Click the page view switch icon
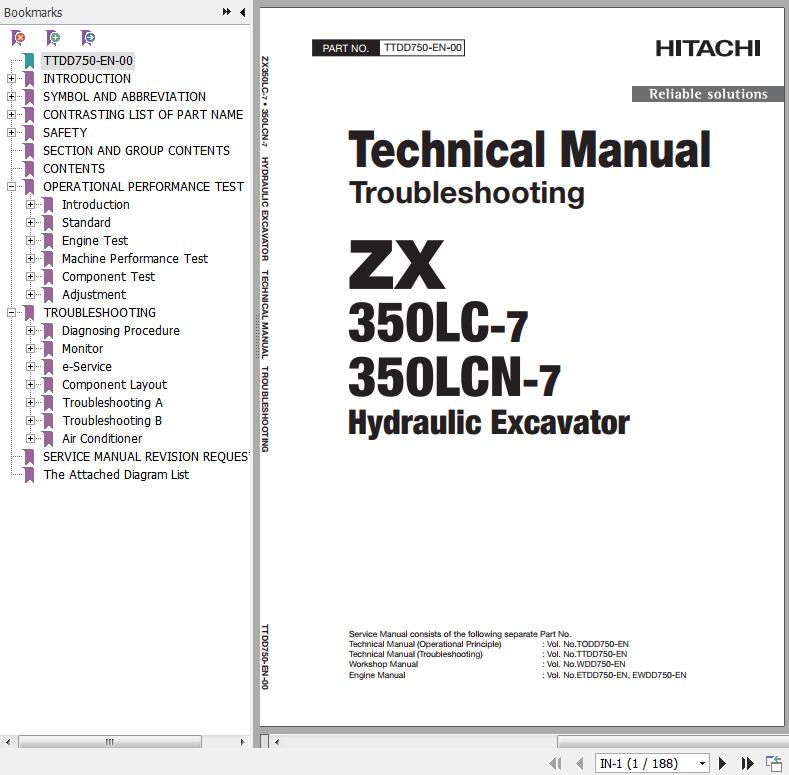This screenshot has width=789, height=775. [773, 763]
